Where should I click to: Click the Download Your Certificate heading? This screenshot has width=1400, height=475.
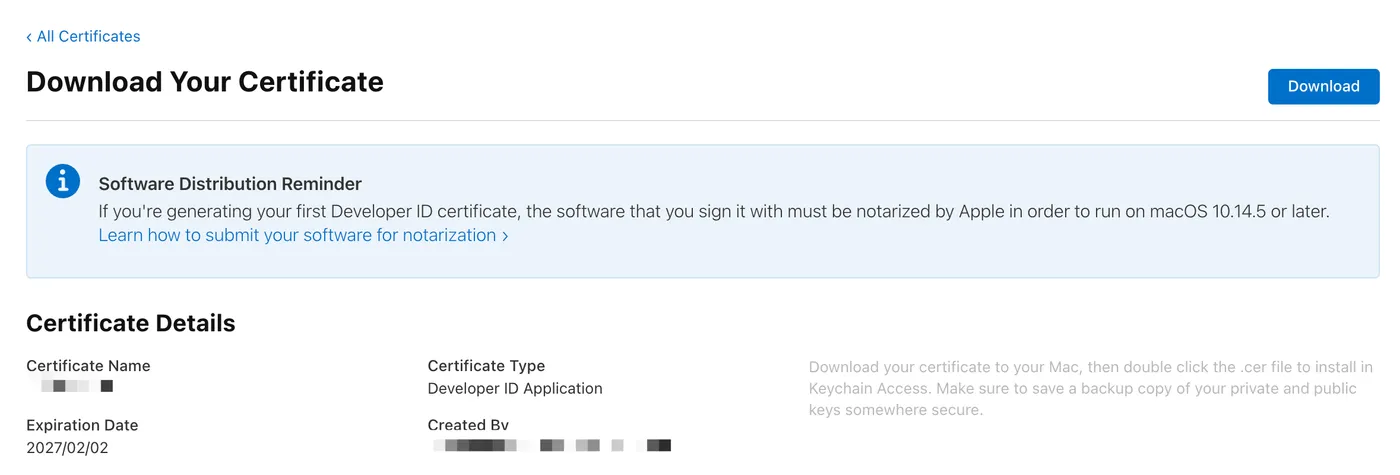(205, 82)
